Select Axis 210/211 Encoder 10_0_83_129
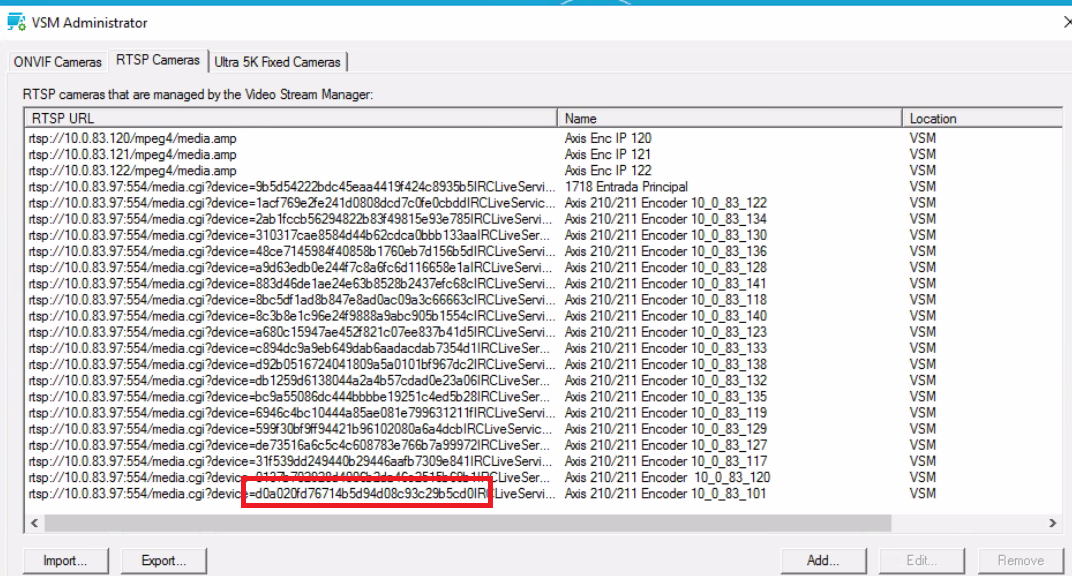The height and width of the screenshot is (576, 1072). pos(665,430)
